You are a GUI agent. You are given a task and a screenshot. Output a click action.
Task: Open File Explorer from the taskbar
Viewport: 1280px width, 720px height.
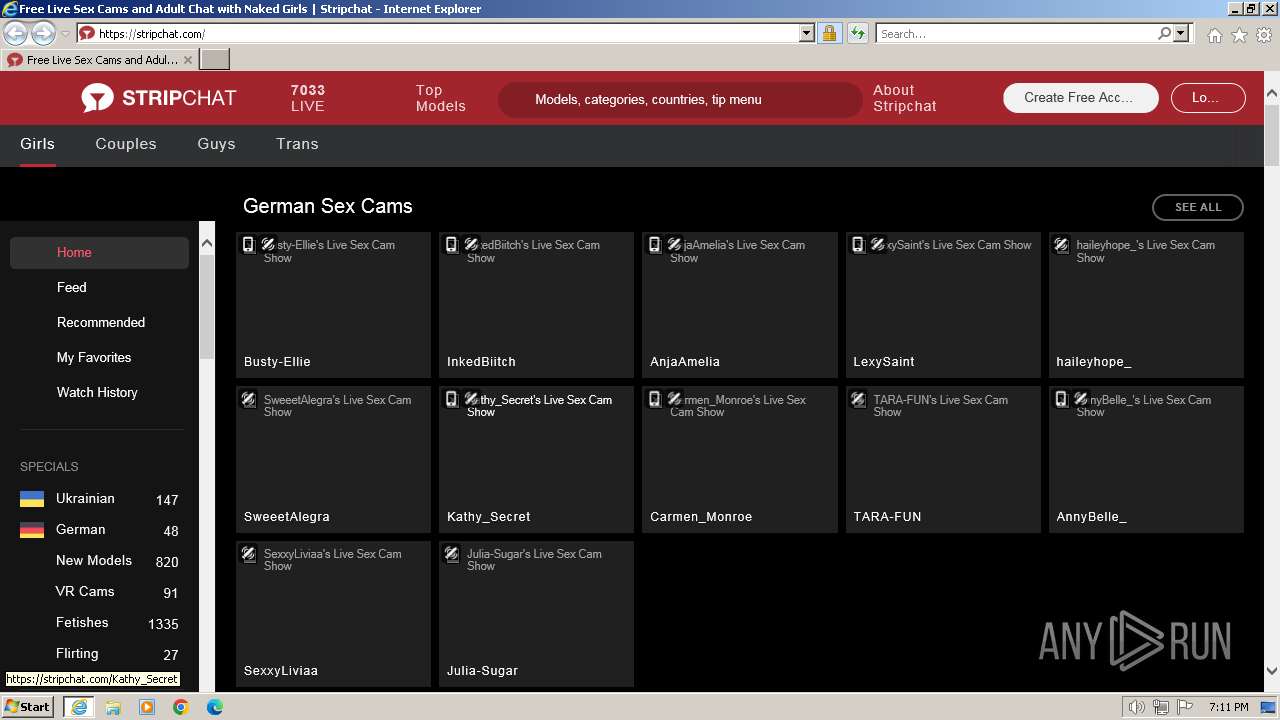113,707
